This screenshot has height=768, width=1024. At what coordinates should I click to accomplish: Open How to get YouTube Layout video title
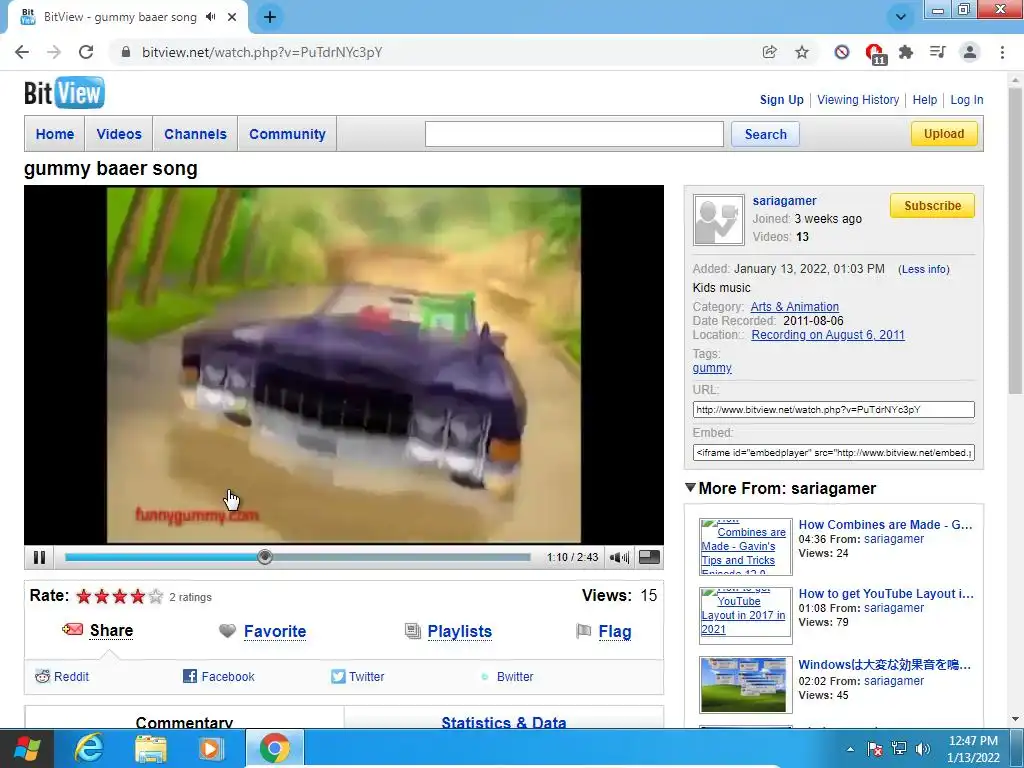click(886, 594)
